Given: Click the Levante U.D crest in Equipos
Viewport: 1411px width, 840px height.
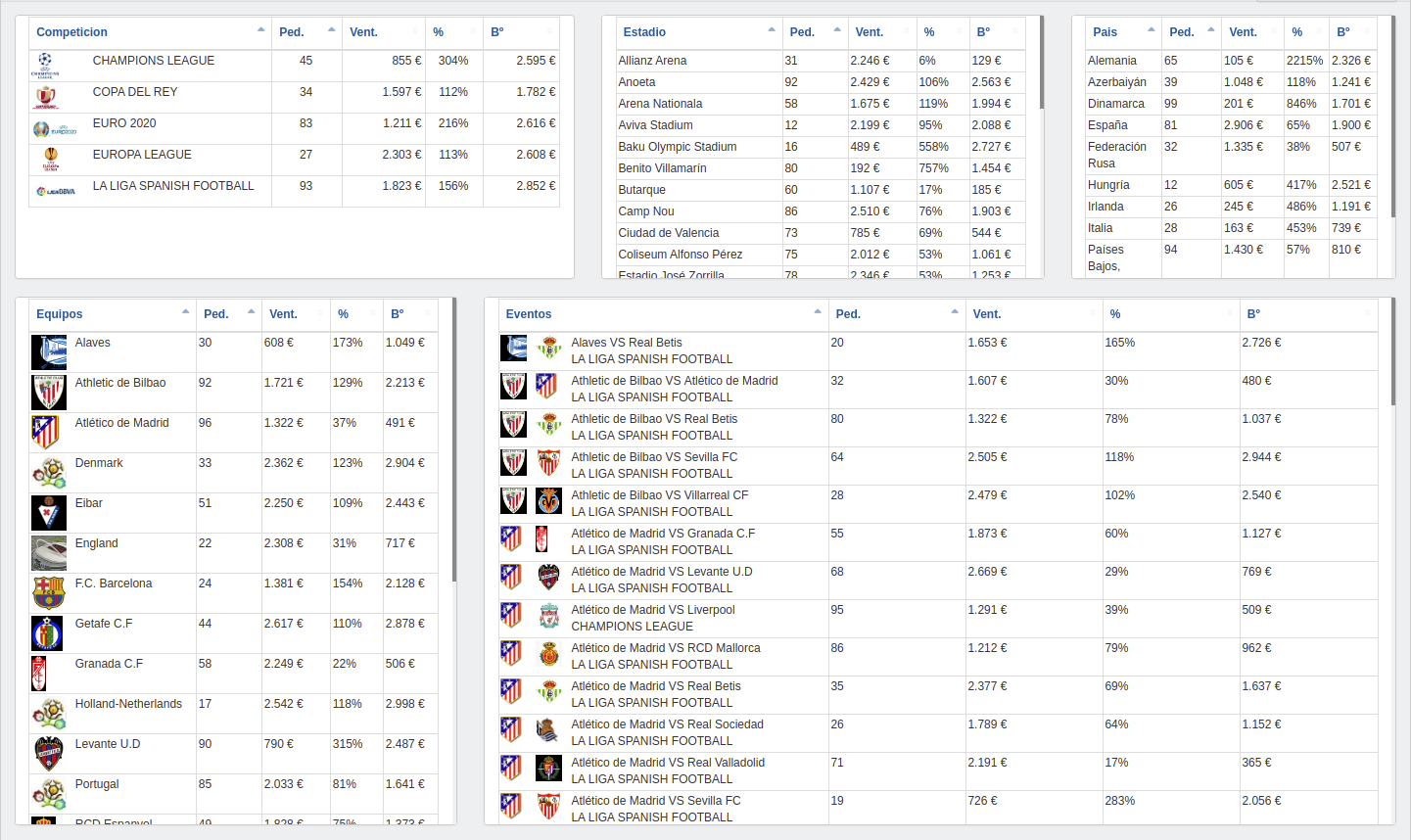Looking at the screenshot, I should coord(49,754).
